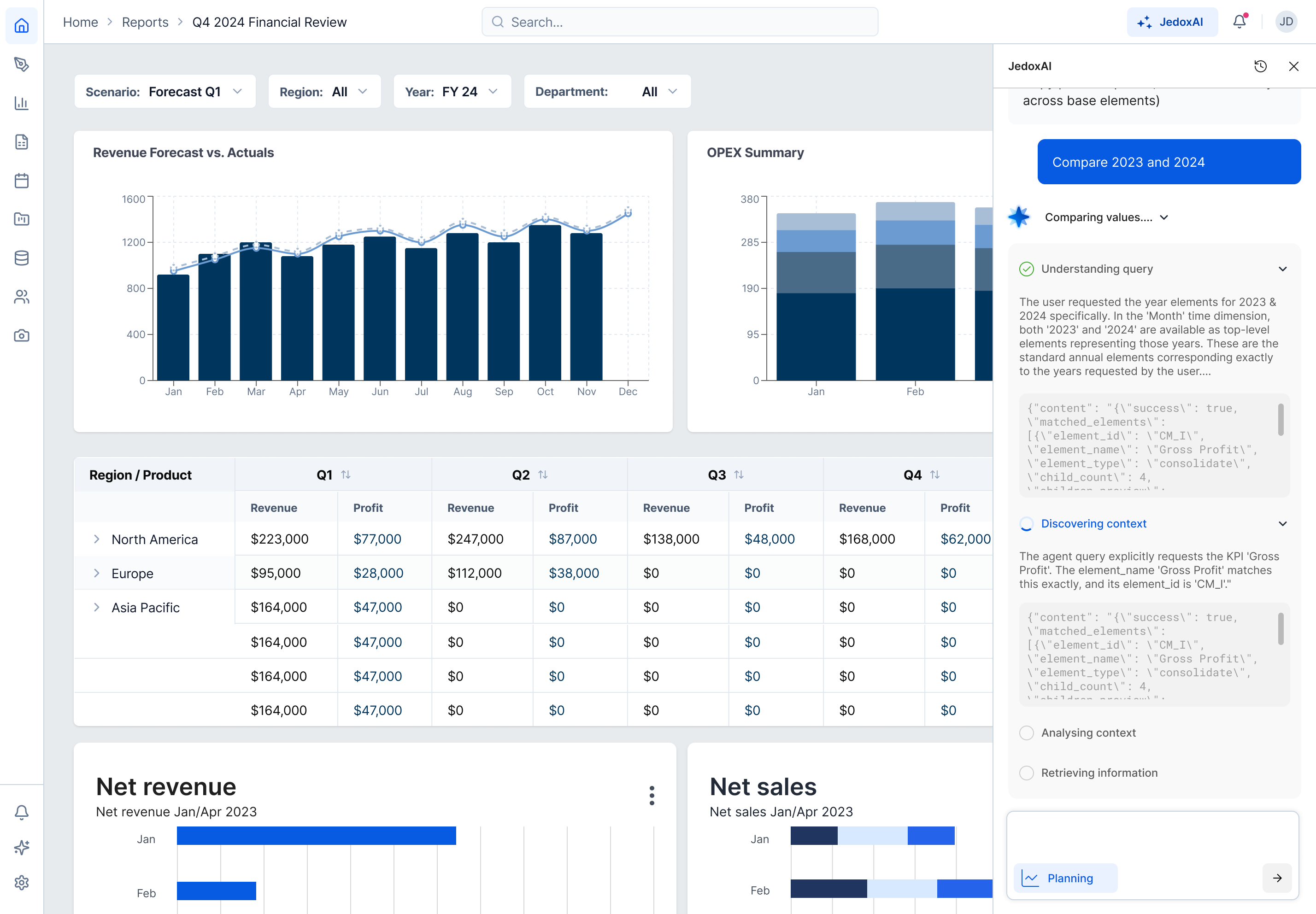Click the Net revenue Feb bar

(217, 891)
